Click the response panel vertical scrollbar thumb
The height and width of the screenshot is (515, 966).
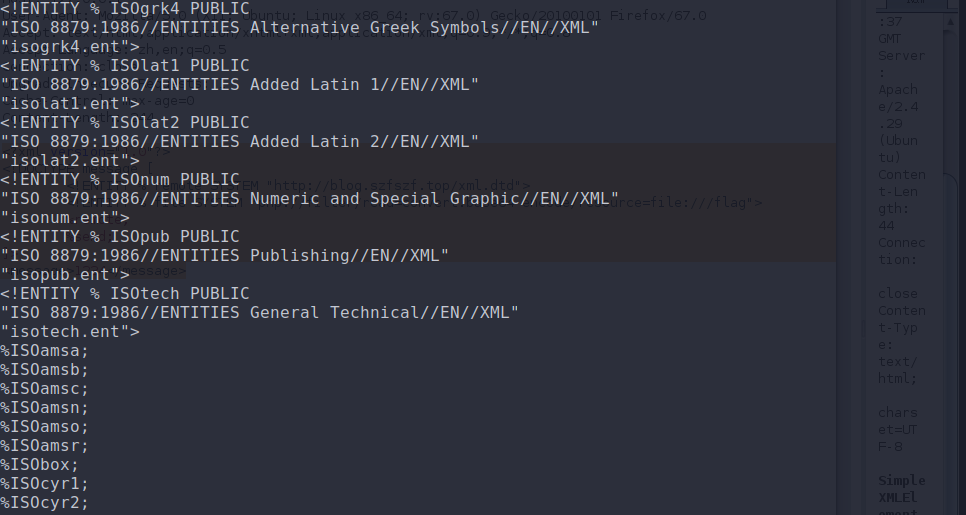pyautogui.click(x=950, y=102)
